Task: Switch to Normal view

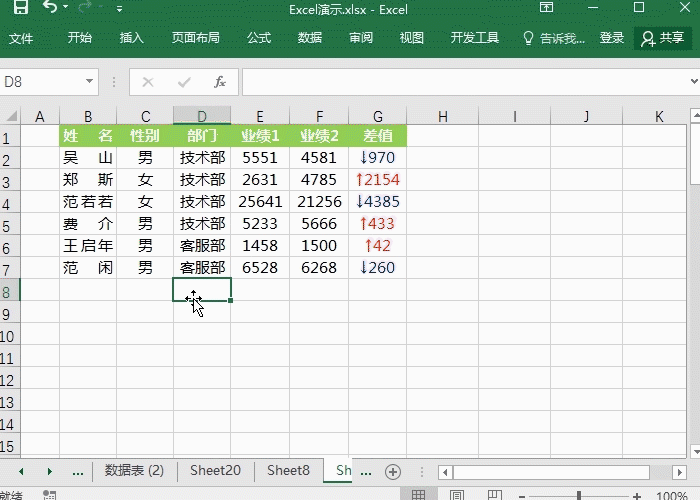Action: [418, 495]
